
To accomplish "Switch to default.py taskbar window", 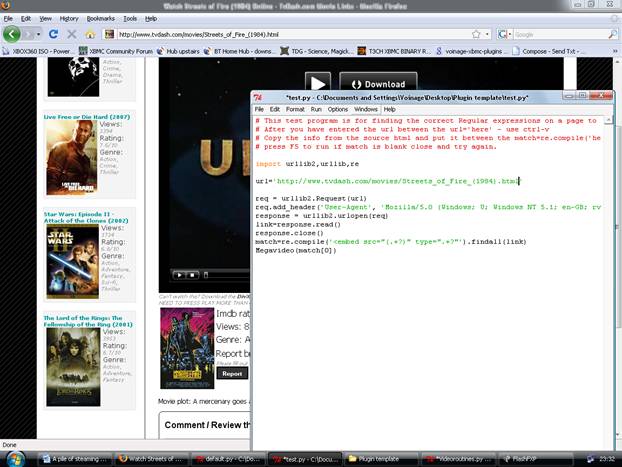I will (228, 459).
